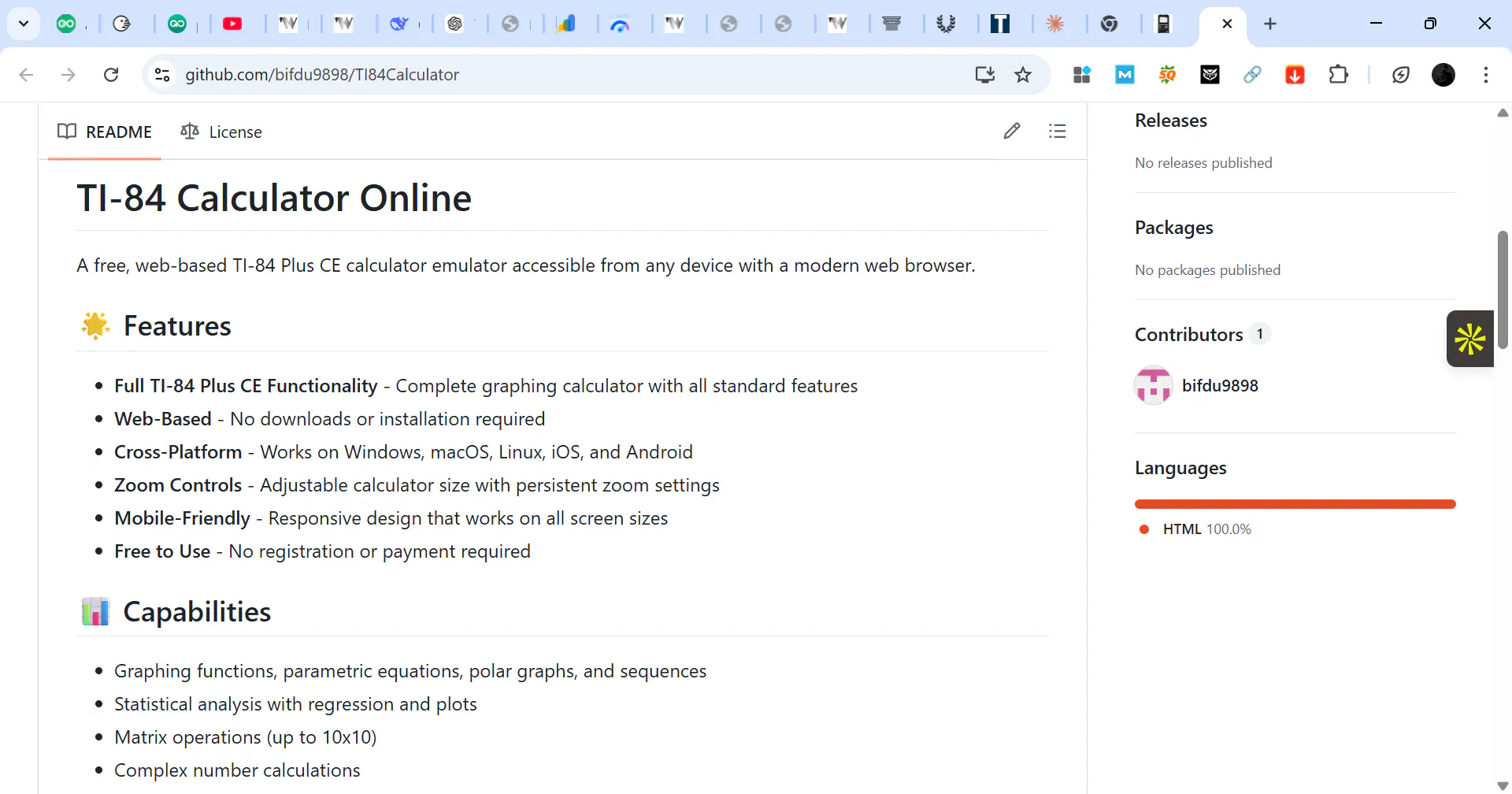This screenshot has height=794, width=1512.
Task: Open the red download arrow extension
Action: click(1295, 75)
